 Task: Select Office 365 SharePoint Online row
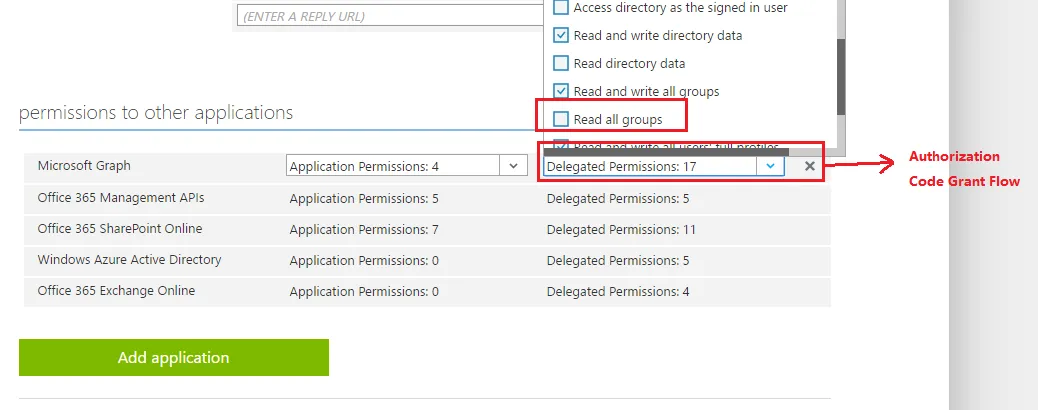120,229
